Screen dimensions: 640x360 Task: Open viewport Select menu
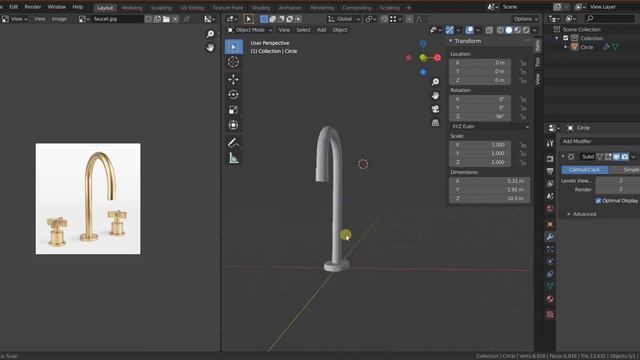tap(303, 30)
